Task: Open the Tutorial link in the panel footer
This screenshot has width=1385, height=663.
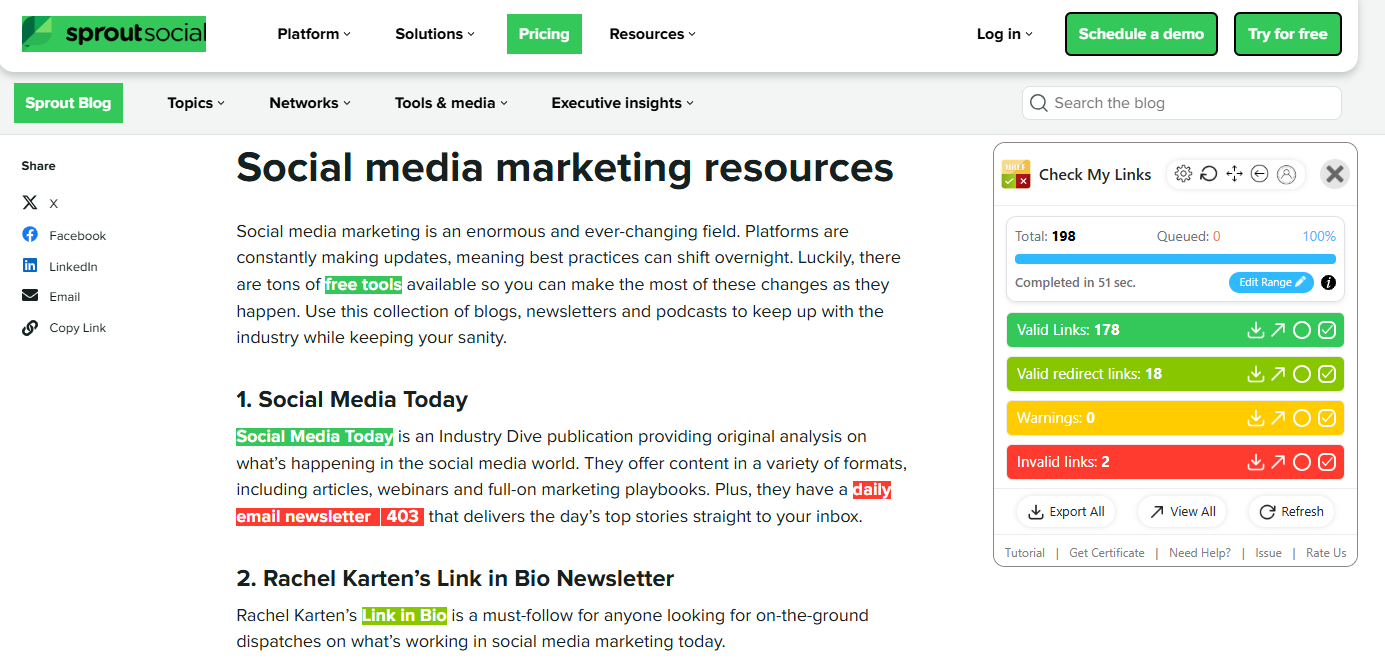Action: tap(1024, 552)
